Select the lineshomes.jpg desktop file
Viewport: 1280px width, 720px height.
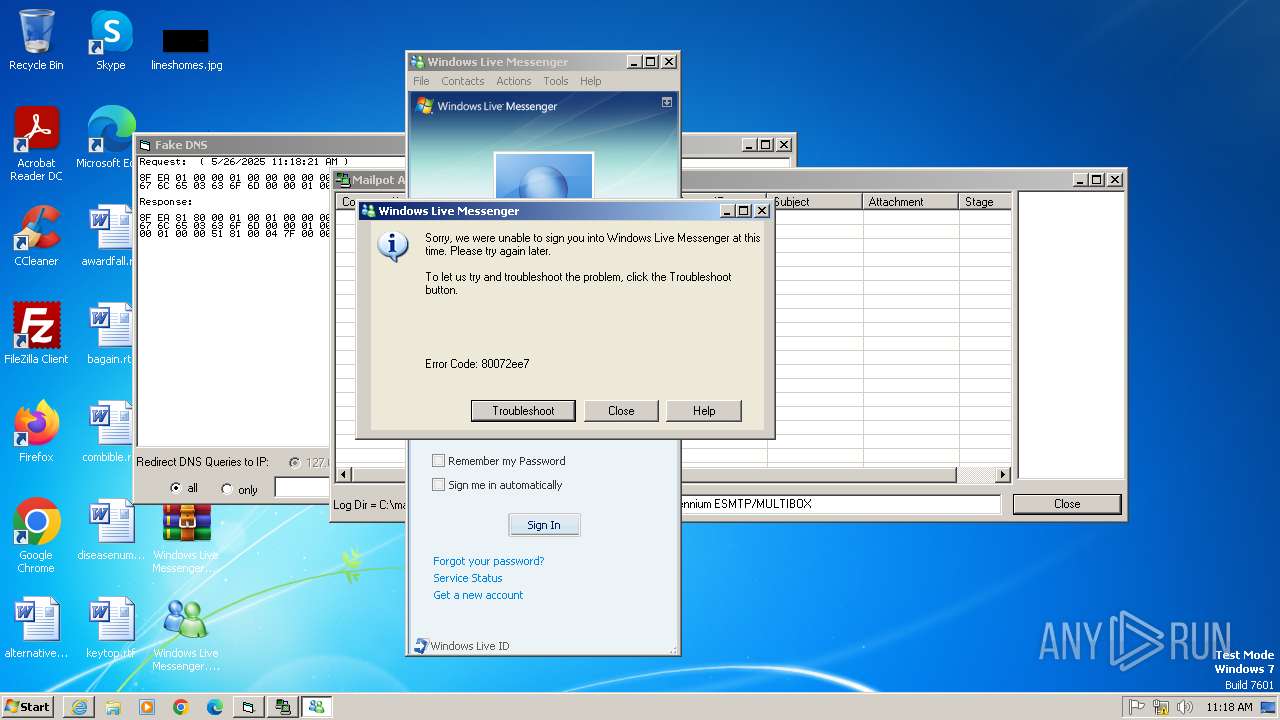tap(186, 49)
